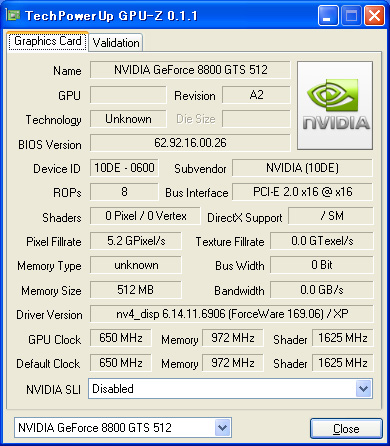Click the ROPs value 8
The height and width of the screenshot is (446, 390).
click(x=124, y=192)
